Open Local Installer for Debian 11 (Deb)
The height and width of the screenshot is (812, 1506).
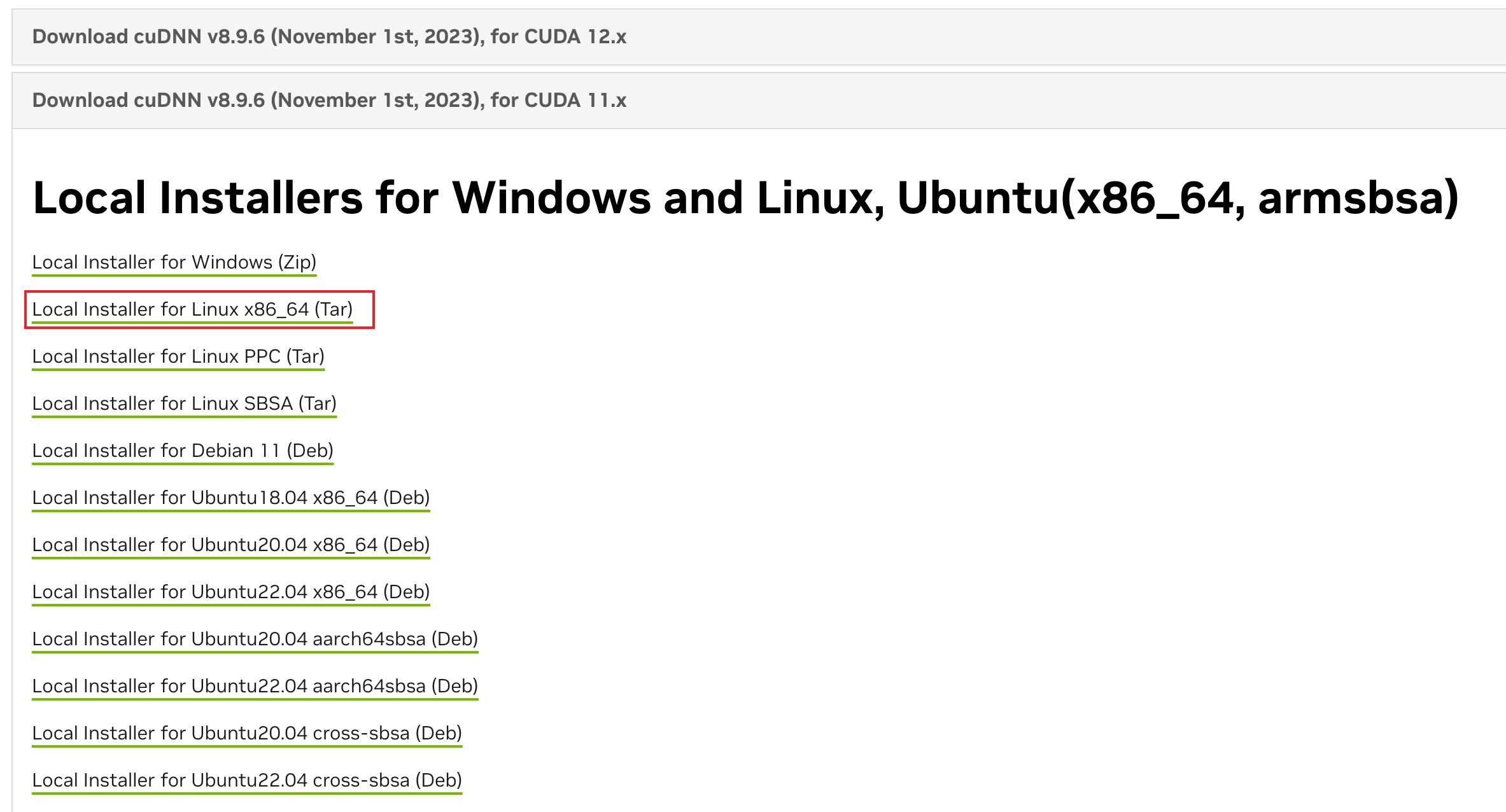(183, 451)
